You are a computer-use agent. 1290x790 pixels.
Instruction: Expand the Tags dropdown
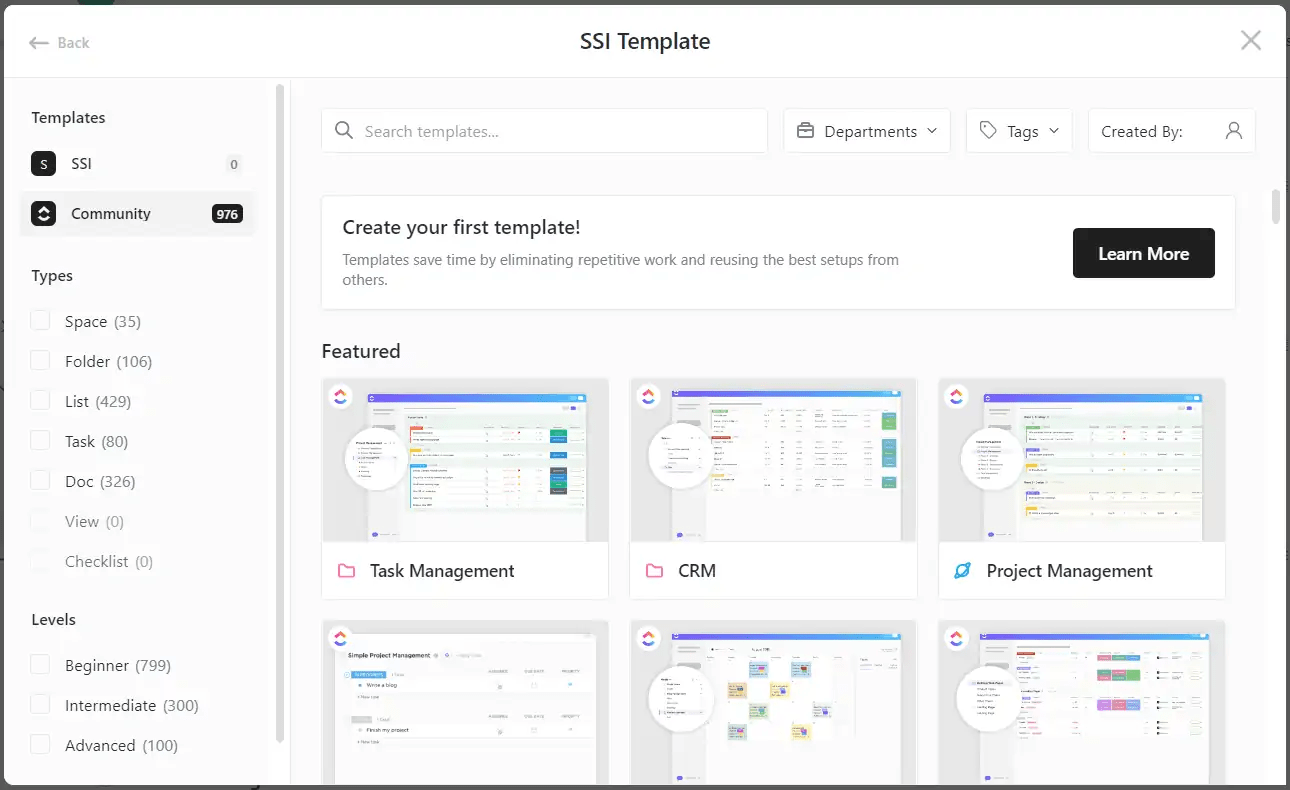click(x=1019, y=130)
